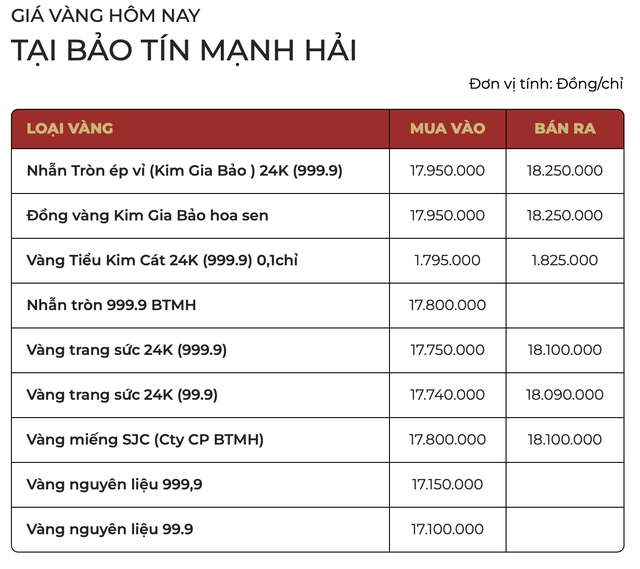
Task: Click the Vàng trang sức 24K (99.9) label
Action: [122, 395]
